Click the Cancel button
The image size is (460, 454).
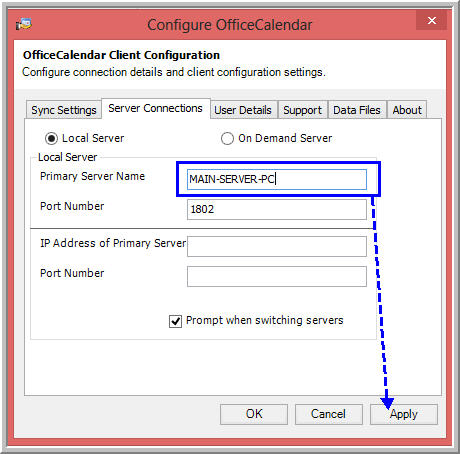pos(329,414)
